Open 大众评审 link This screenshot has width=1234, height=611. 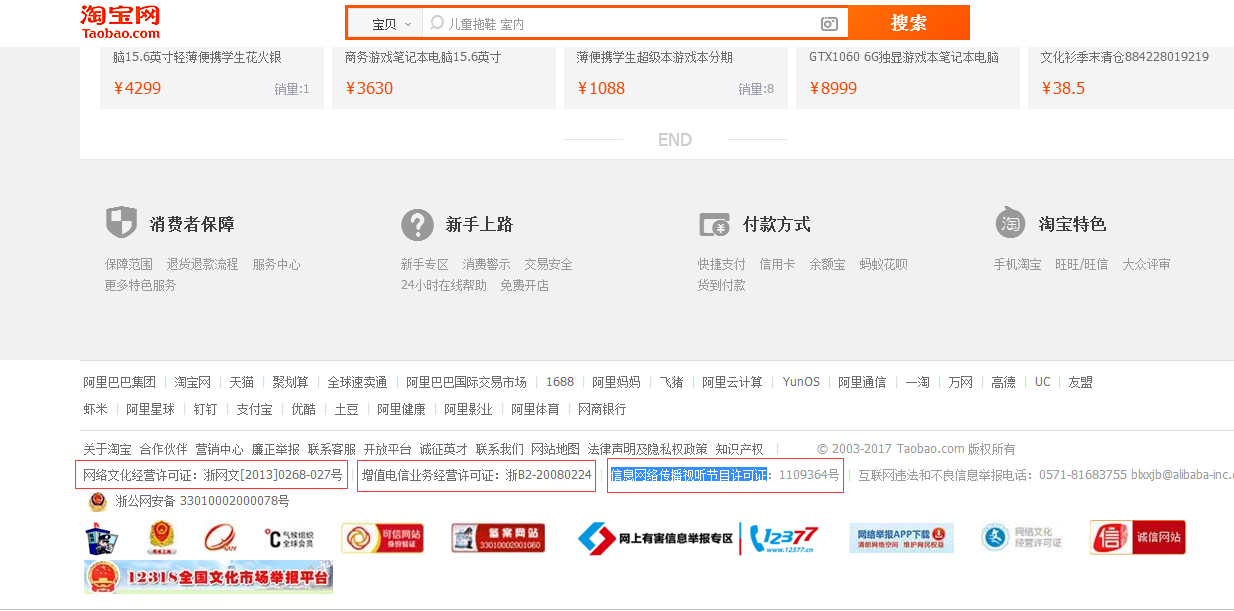point(1147,265)
